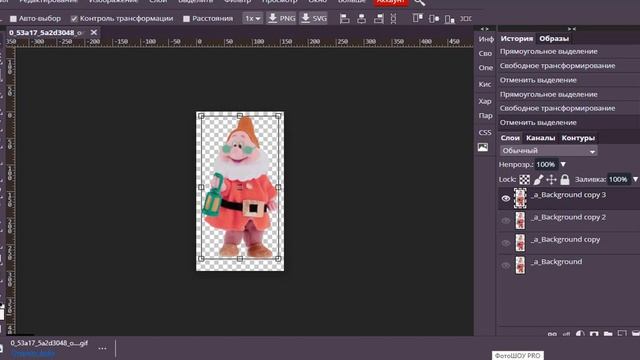
Task: Open the CSS side panel
Action: [x=485, y=132]
